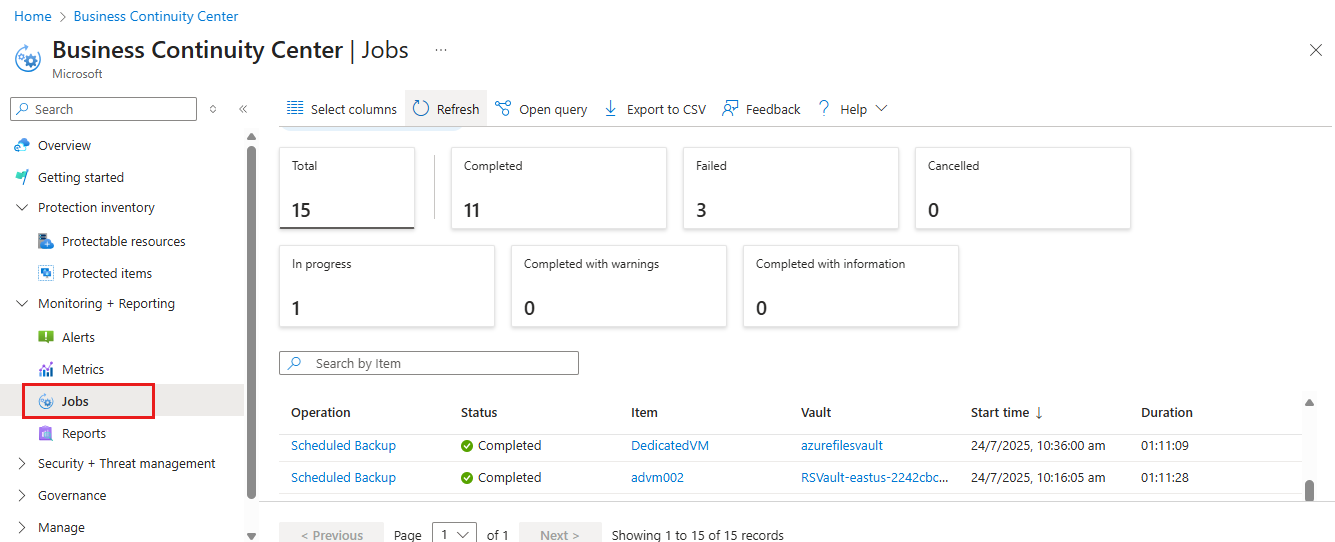1335x542 pixels.
Task: Open the azurefilesvault vault link
Action: [842, 446]
